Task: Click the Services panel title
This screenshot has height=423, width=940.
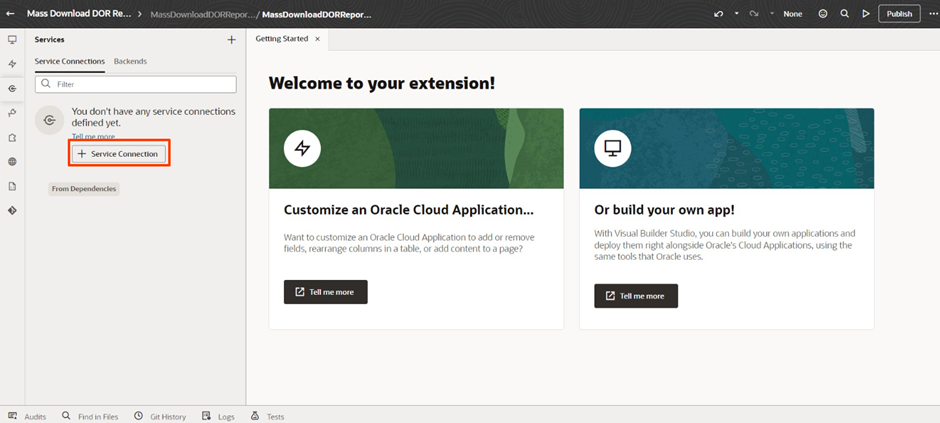Action: point(49,40)
